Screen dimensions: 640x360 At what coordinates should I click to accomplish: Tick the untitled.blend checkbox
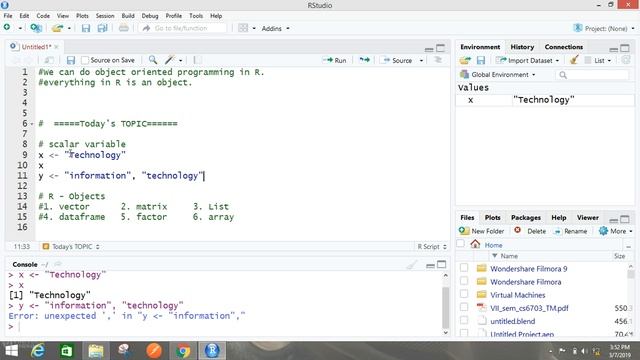pyautogui.click(x=464, y=320)
